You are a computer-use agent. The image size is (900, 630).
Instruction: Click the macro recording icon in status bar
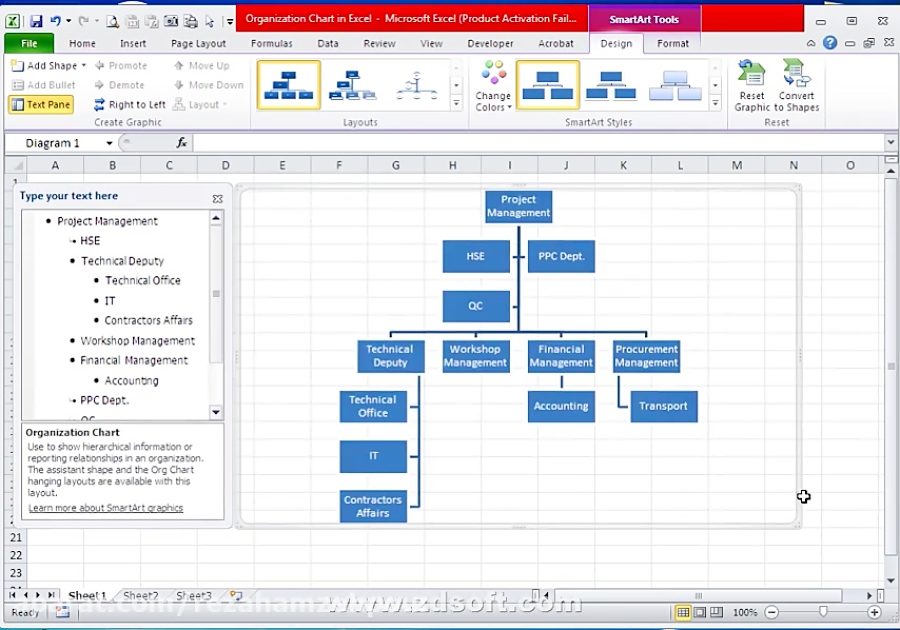point(62,612)
